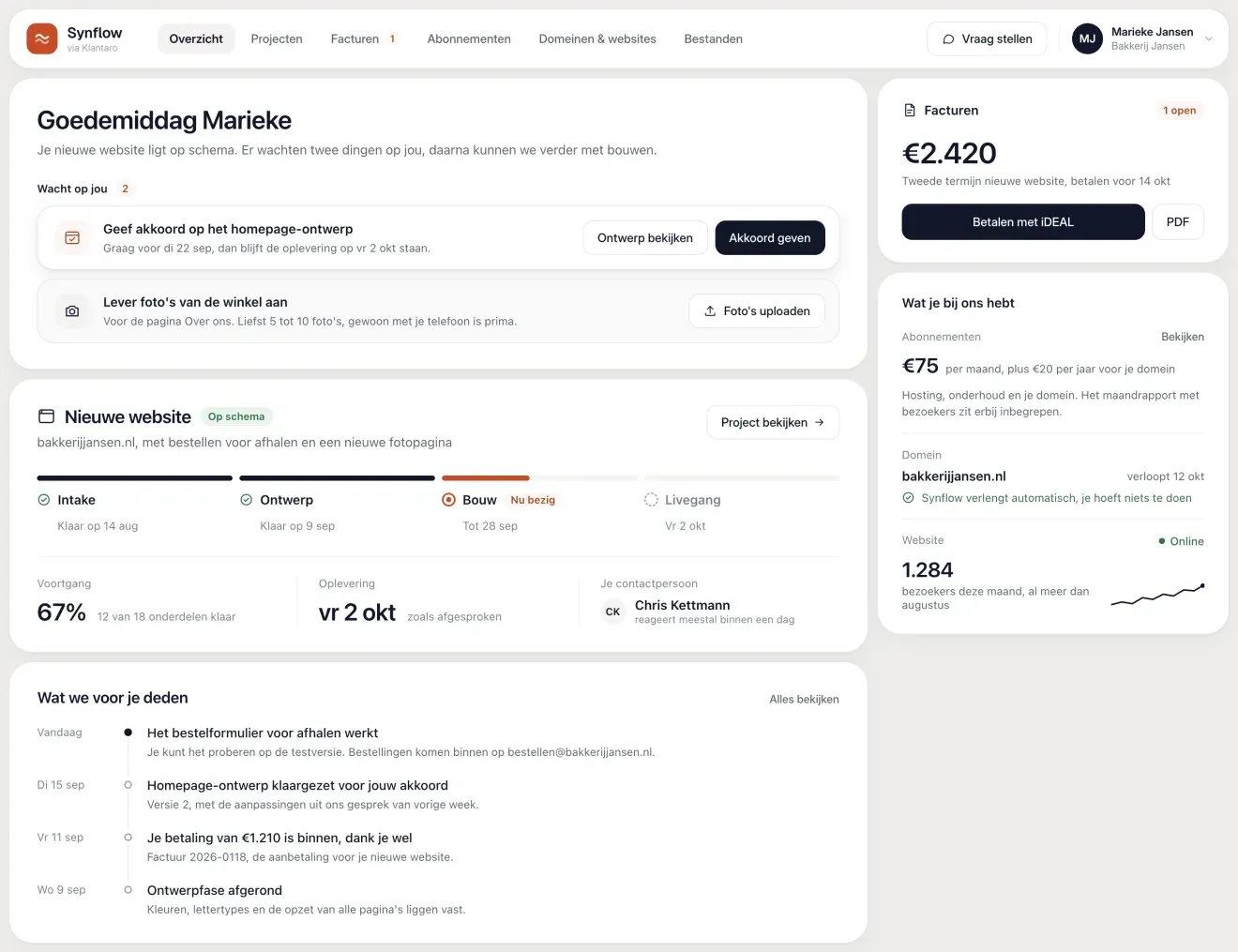Click the checkmark icon of the Intake phase
Viewport: 1238px width, 952px height.
click(44, 500)
